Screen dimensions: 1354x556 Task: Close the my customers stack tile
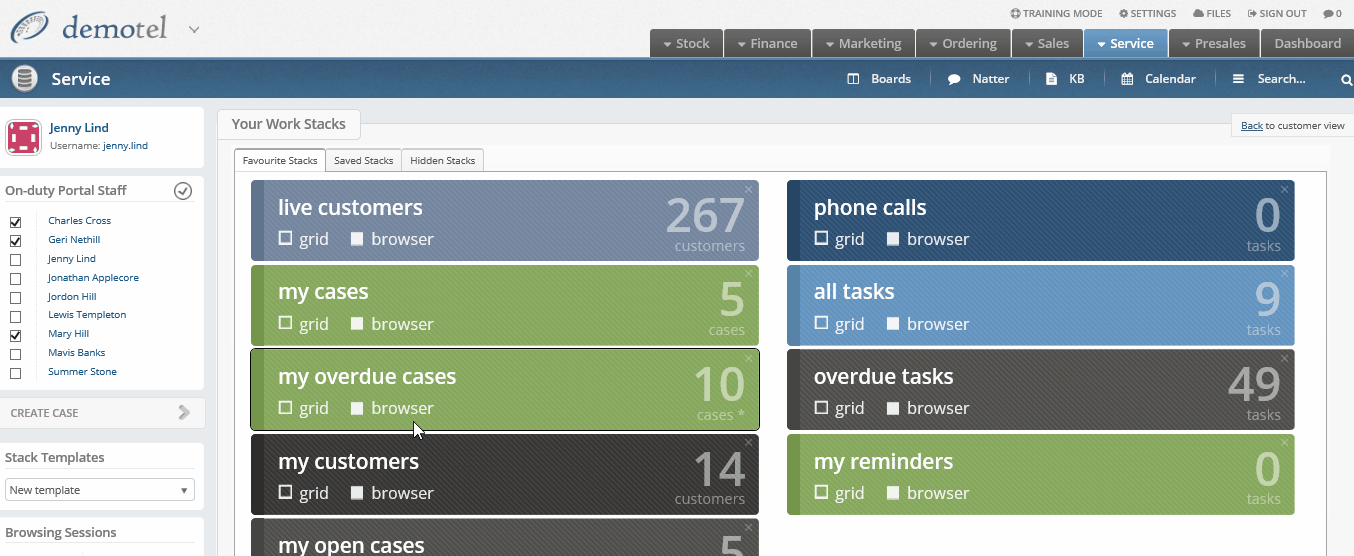[748, 443]
